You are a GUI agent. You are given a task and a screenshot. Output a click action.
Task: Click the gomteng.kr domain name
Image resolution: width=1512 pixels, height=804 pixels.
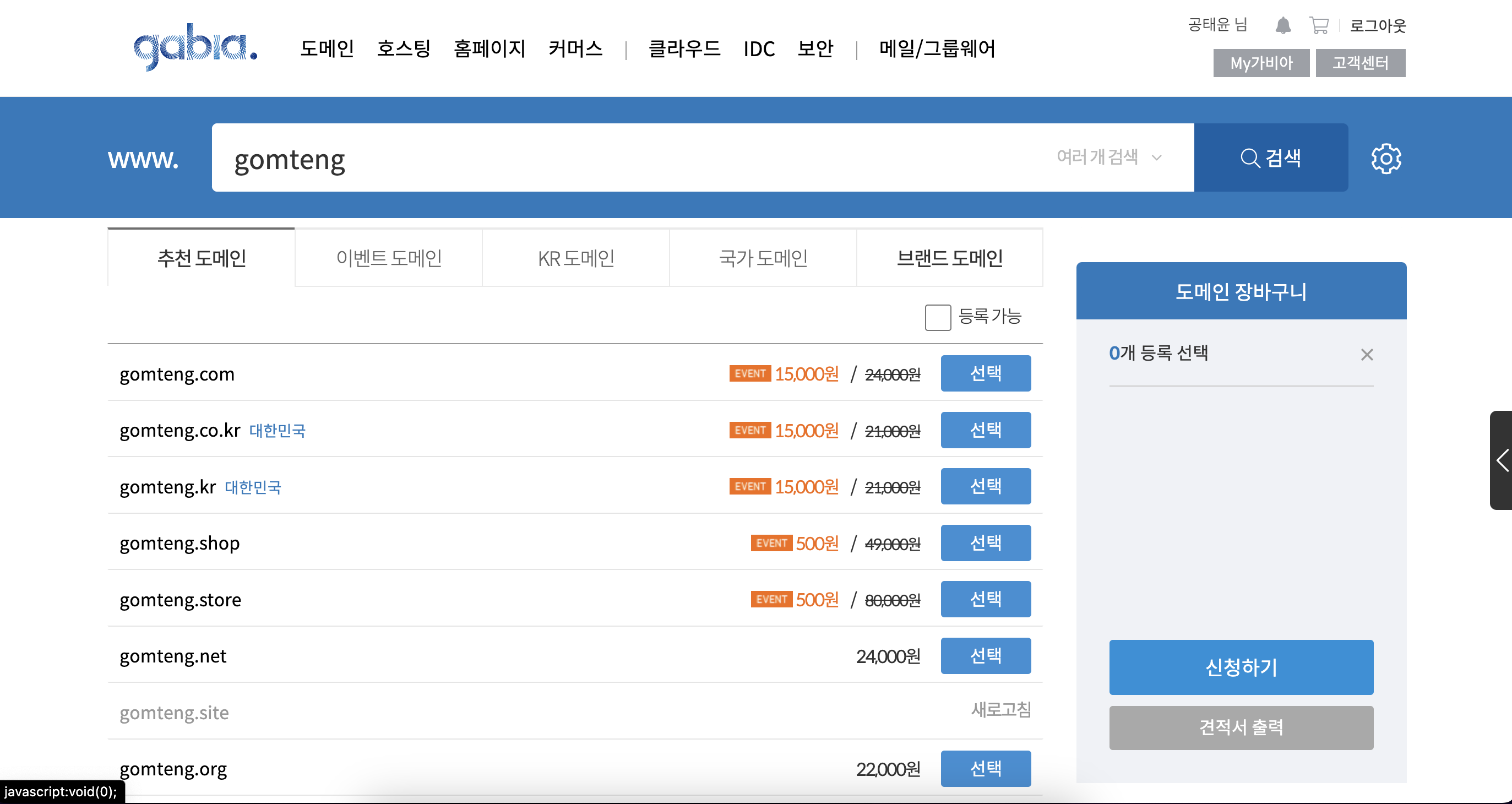click(x=167, y=487)
